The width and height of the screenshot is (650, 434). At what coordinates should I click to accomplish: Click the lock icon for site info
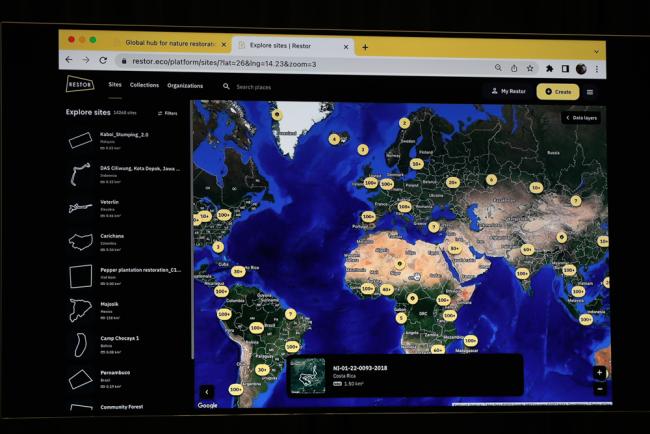124,61
